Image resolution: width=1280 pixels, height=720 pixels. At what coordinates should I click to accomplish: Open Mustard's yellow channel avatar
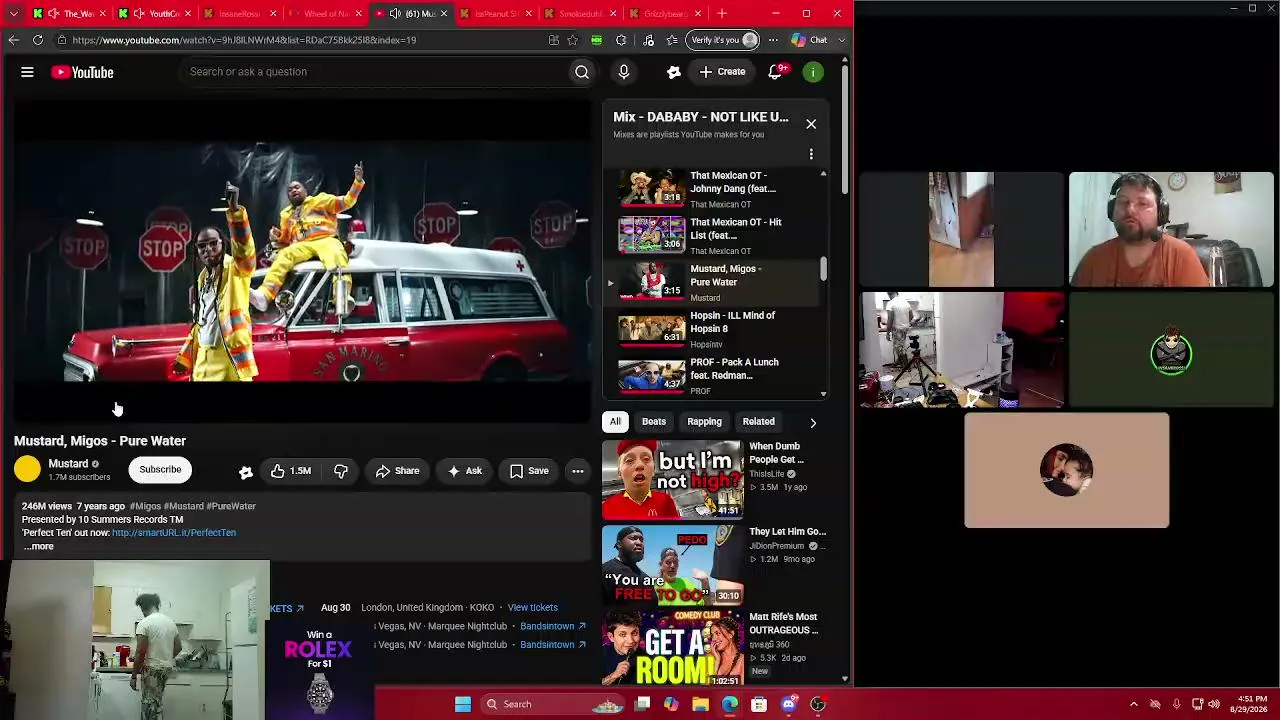point(28,468)
